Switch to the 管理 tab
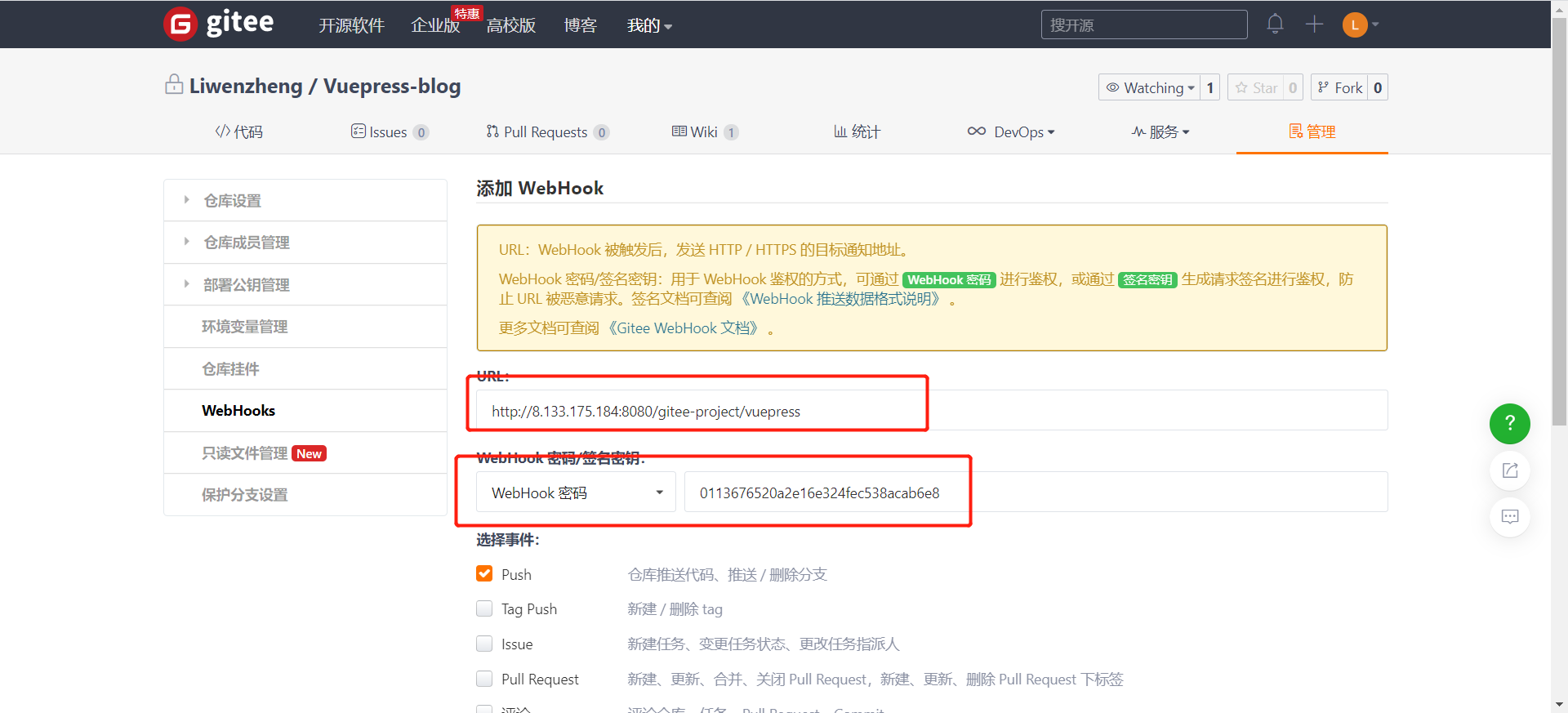The width and height of the screenshot is (1568, 713). click(1312, 131)
